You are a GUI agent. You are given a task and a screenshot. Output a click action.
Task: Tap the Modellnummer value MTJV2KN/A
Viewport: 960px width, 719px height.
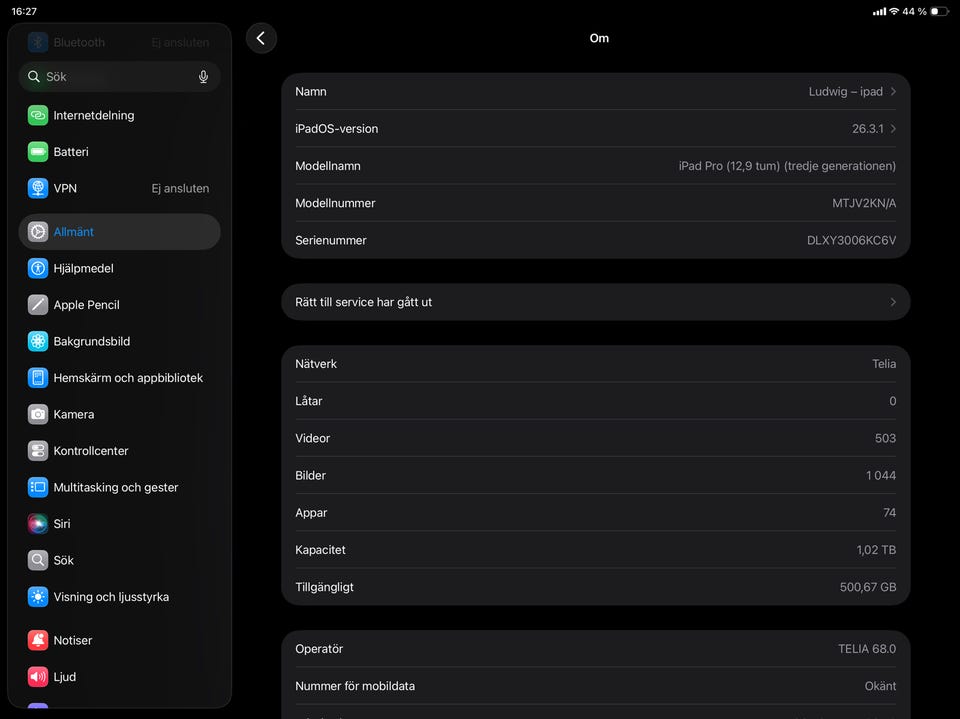pos(864,203)
